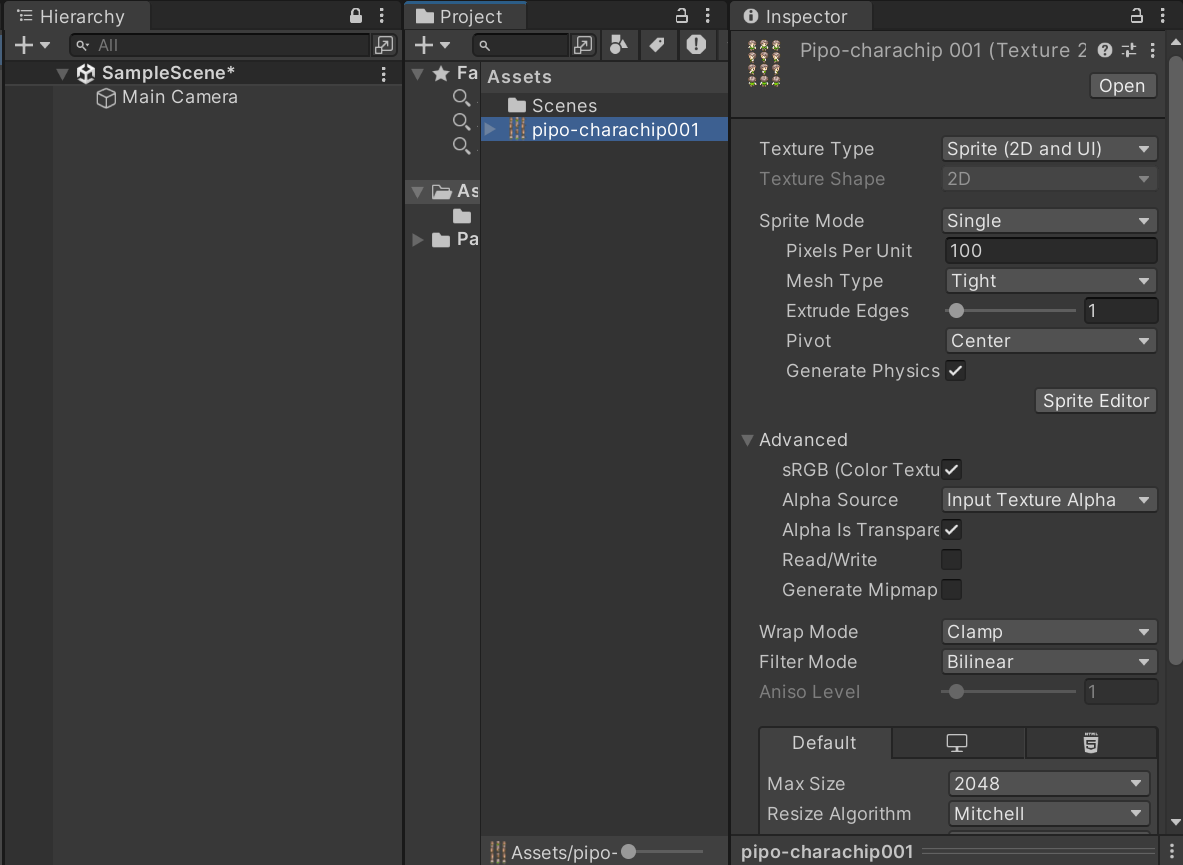This screenshot has height=865, width=1183.
Task: Click the SampleScene Unity scene icon
Action: (86, 73)
